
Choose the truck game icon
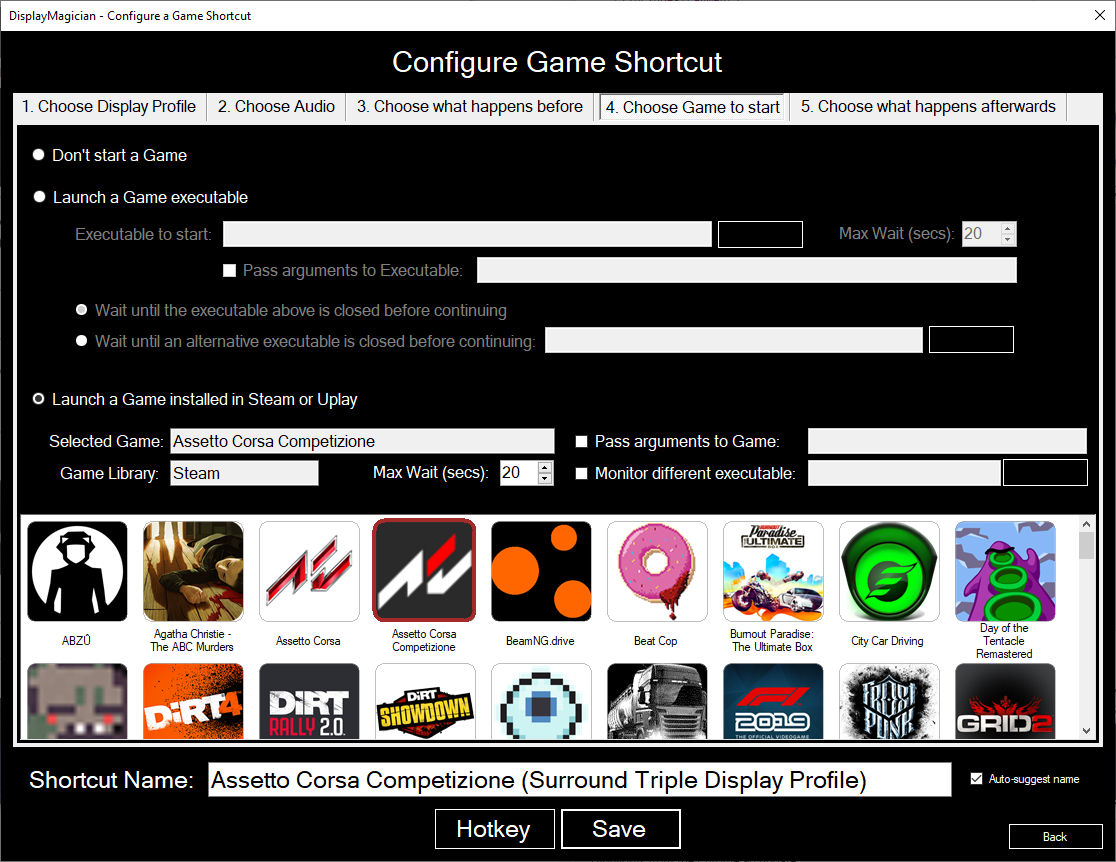(657, 701)
